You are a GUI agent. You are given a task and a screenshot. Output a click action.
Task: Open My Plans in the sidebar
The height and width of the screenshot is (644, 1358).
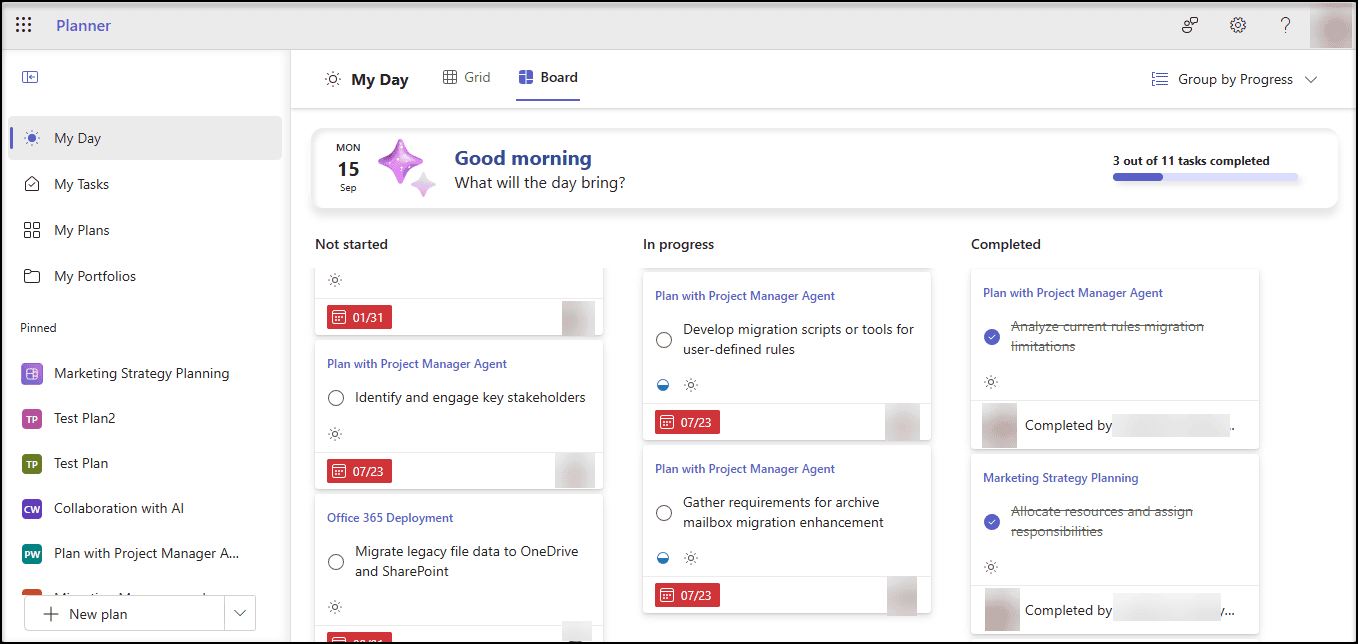pyautogui.click(x=145, y=230)
